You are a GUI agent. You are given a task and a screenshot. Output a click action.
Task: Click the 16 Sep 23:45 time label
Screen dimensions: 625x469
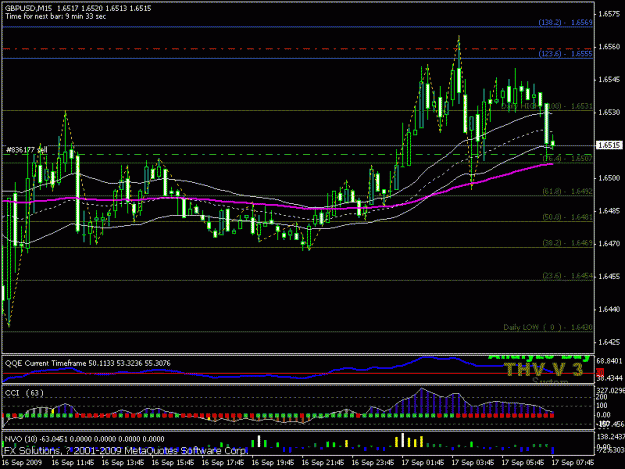coord(373,463)
